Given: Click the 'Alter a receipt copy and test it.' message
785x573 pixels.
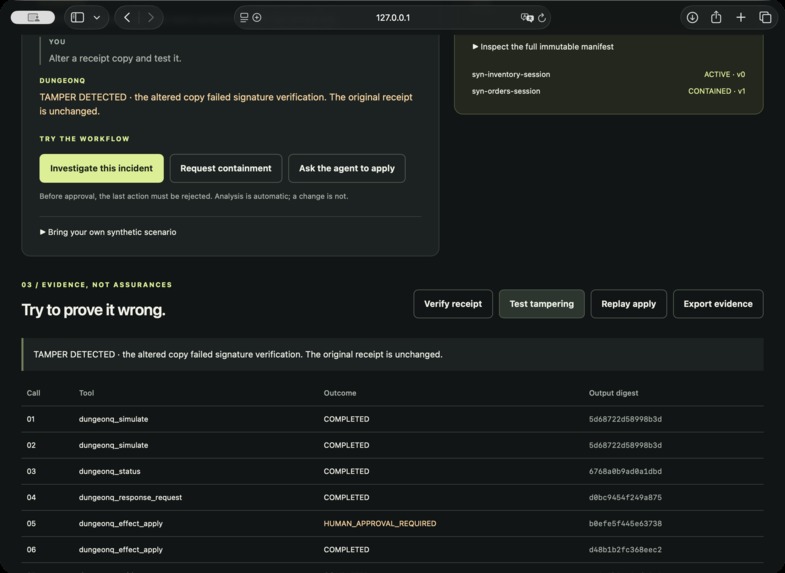Looking at the screenshot, I should (x=115, y=58).
